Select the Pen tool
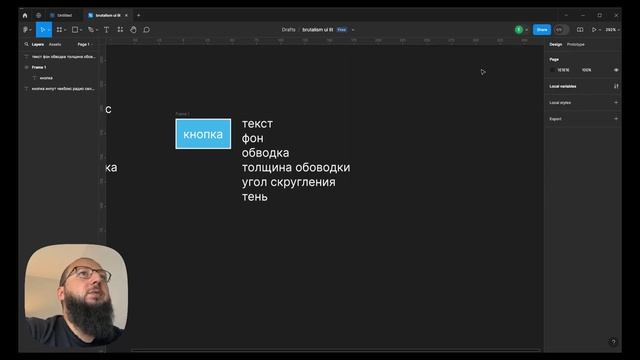The width and height of the screenshot is (640, 360). point(91,30)
